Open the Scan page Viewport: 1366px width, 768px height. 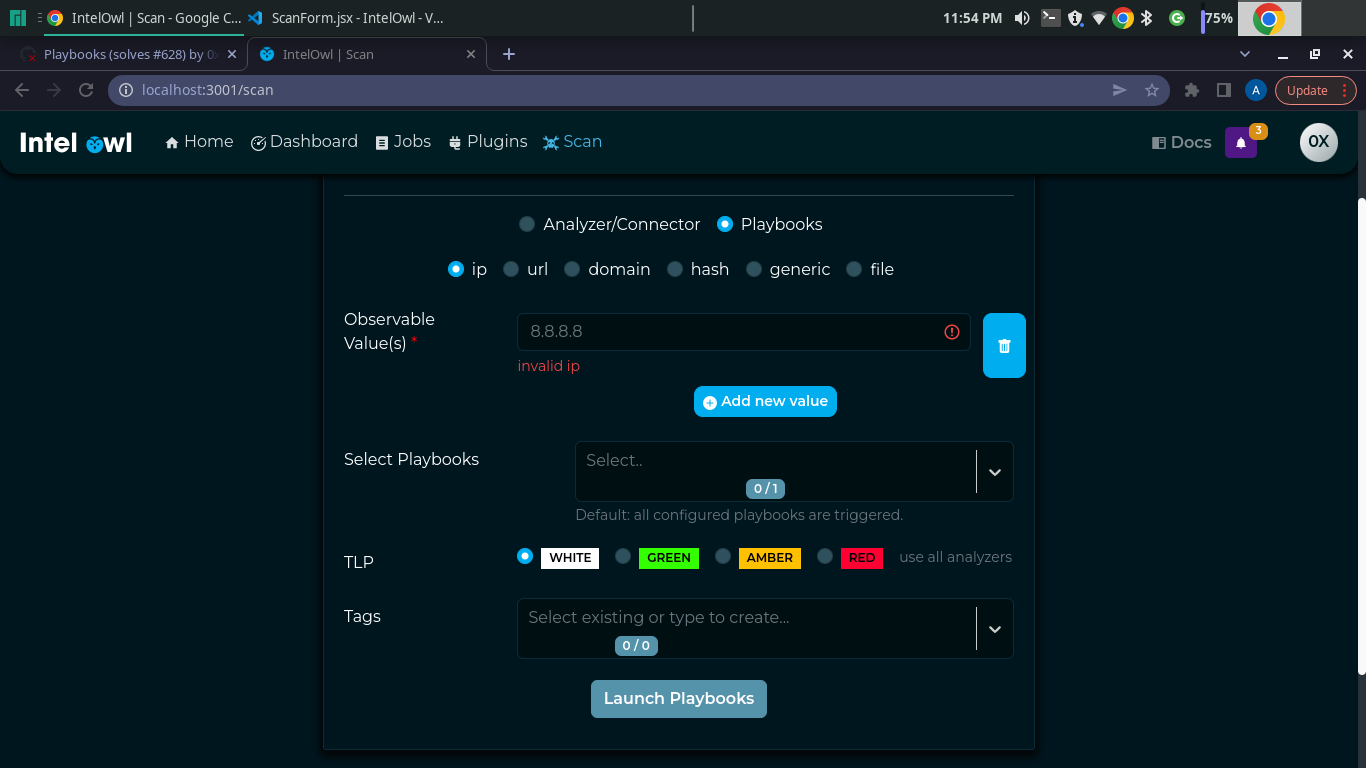[x=572, y=142]
